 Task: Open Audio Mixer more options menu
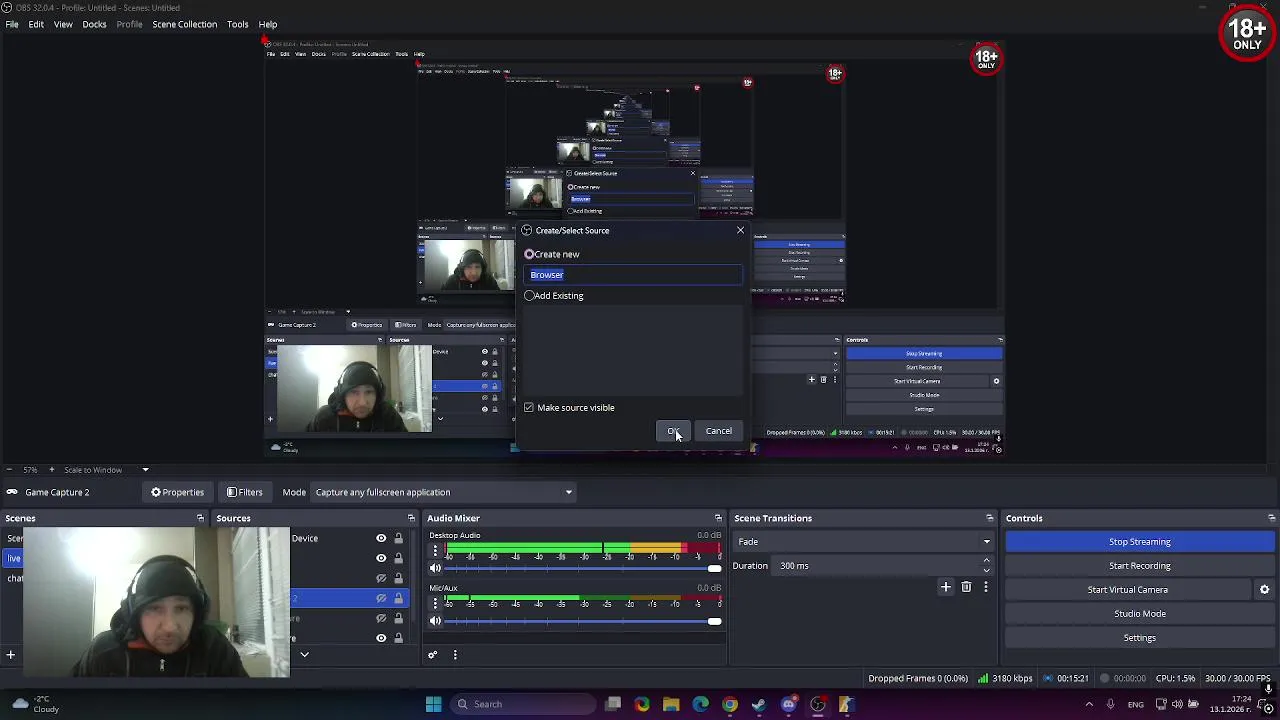click(x=455, y=655)
